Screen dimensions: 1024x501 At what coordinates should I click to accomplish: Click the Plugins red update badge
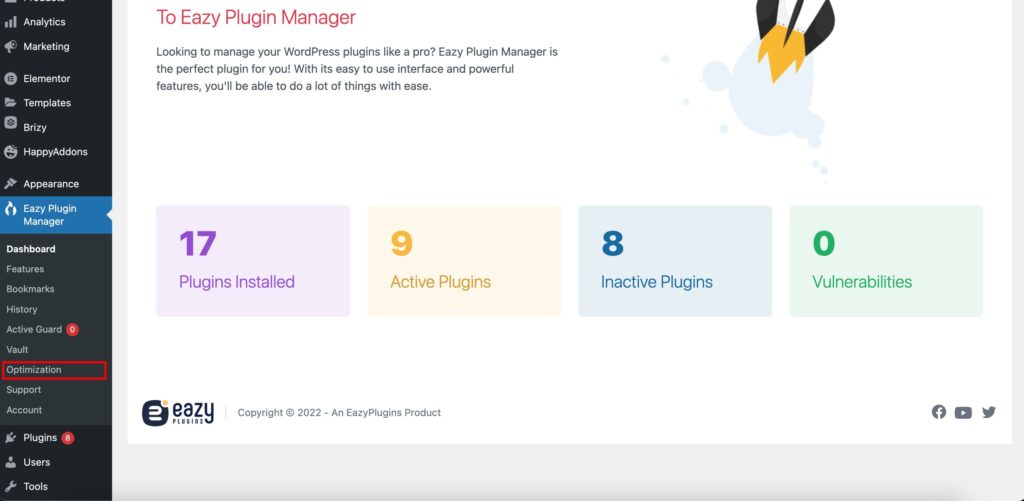pyautogui.click(x=67, y=438)
